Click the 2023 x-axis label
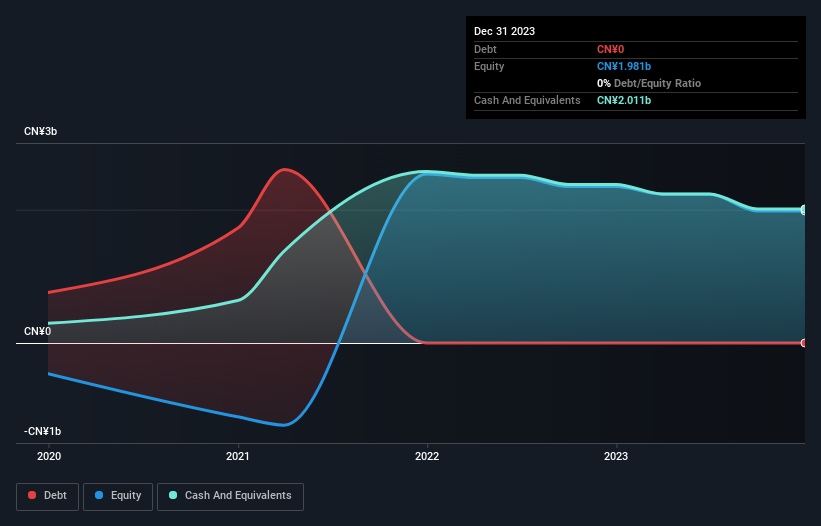 [616, 456]
